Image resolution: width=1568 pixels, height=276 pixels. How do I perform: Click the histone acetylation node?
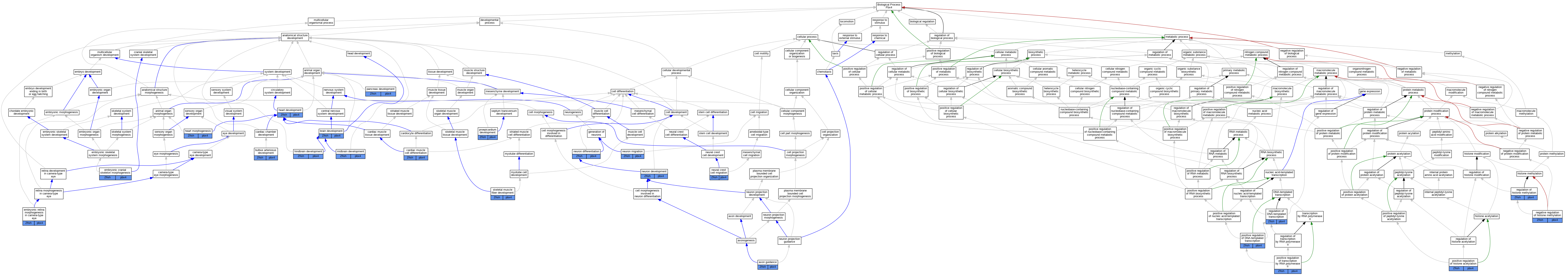click(x=1486, y=216)
